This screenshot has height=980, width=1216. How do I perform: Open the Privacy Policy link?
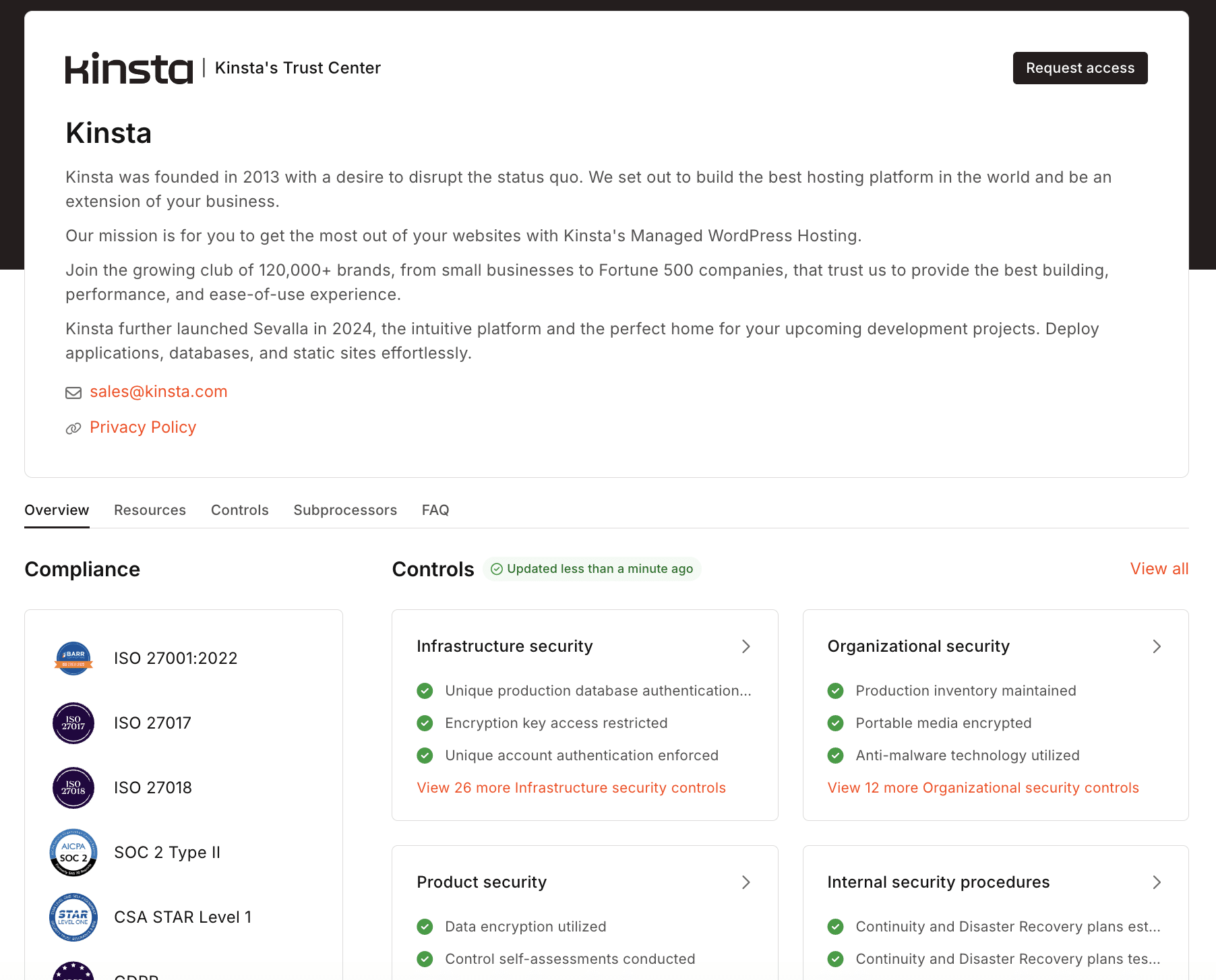[x=143, y=427]
